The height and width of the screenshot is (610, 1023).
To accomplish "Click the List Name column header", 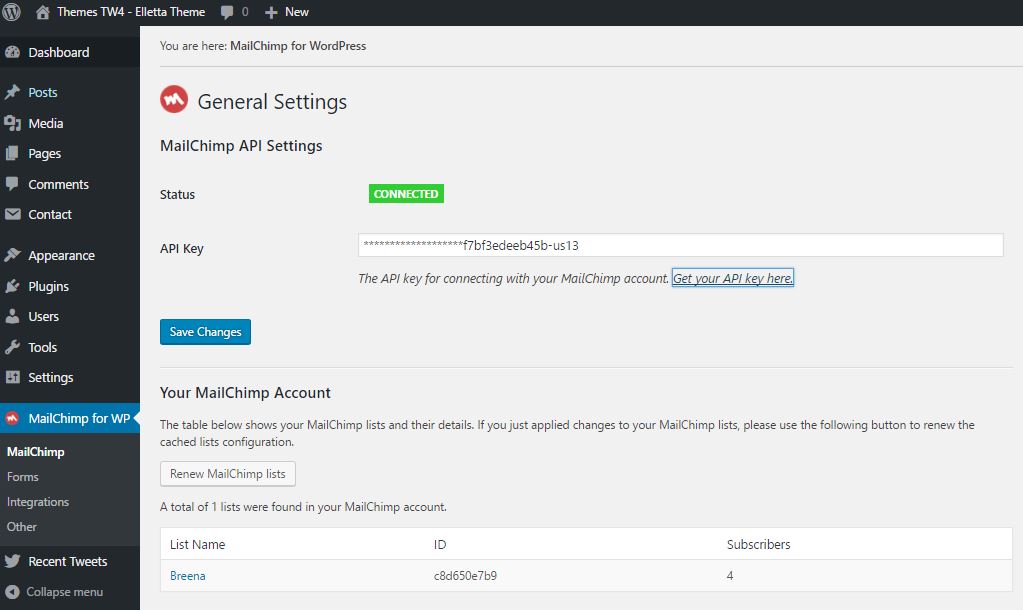I will (197, 544).
